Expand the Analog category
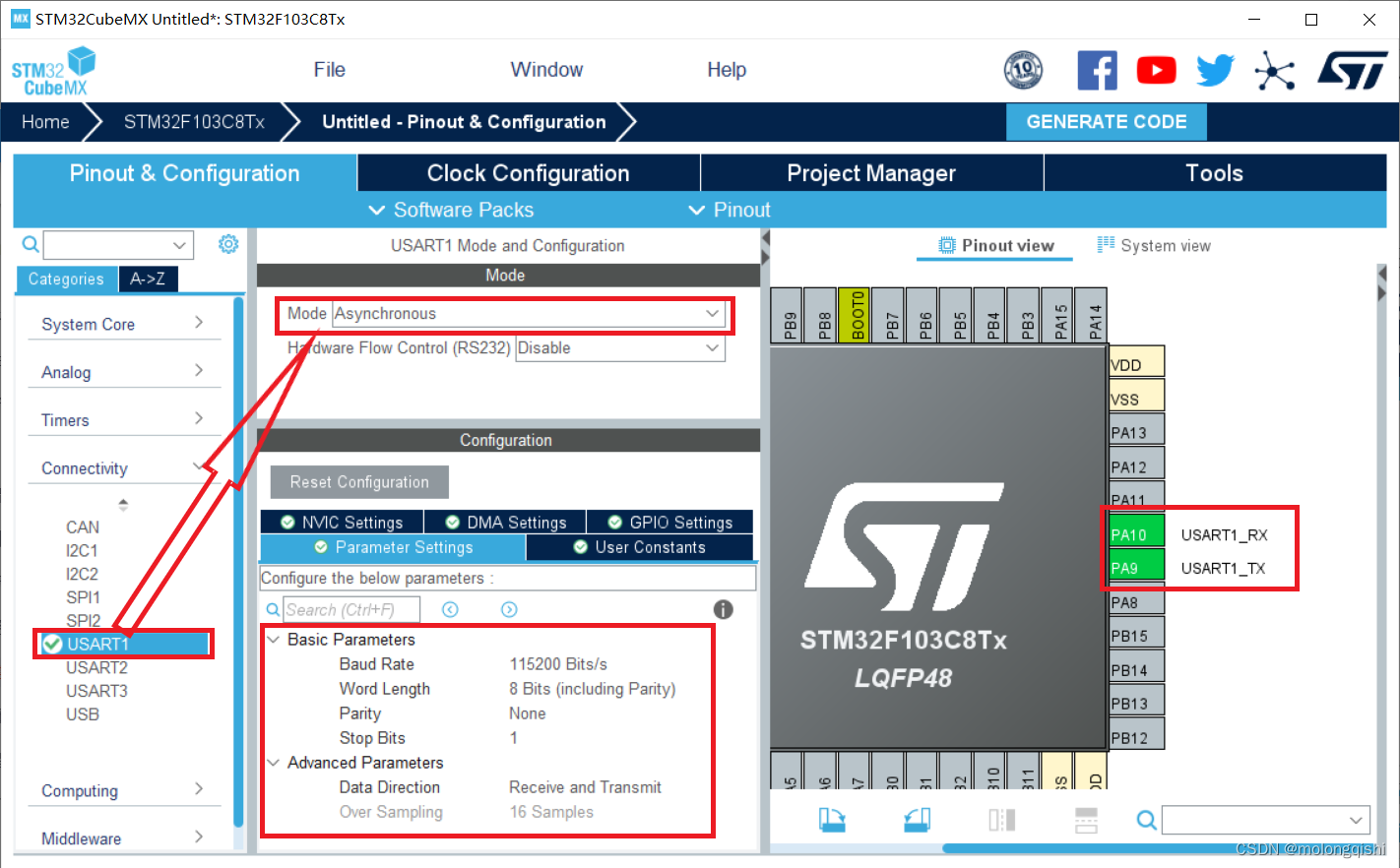The width and height of the screenshot is (1400, 868). point(124,372)
